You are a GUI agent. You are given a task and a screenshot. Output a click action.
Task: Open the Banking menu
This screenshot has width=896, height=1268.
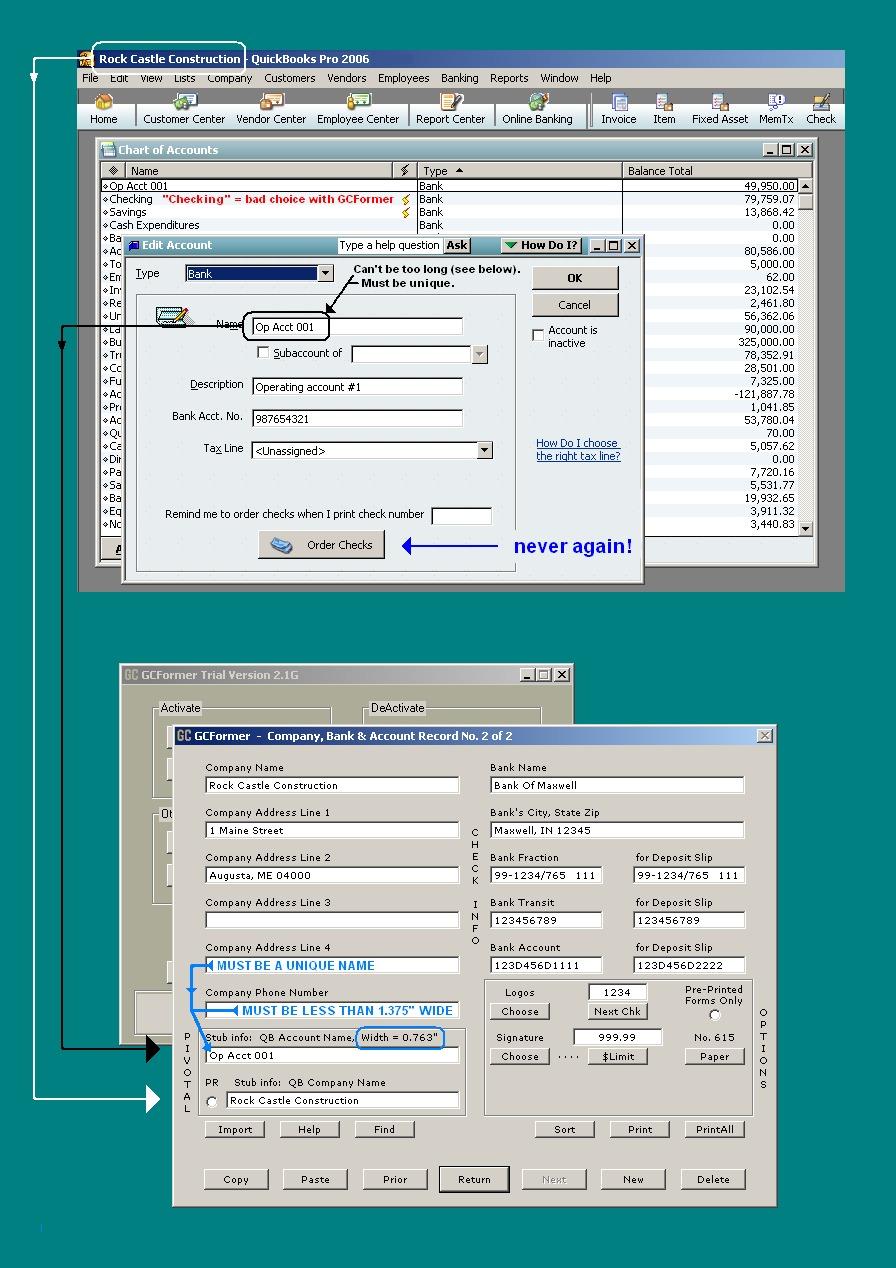(459, 78)
